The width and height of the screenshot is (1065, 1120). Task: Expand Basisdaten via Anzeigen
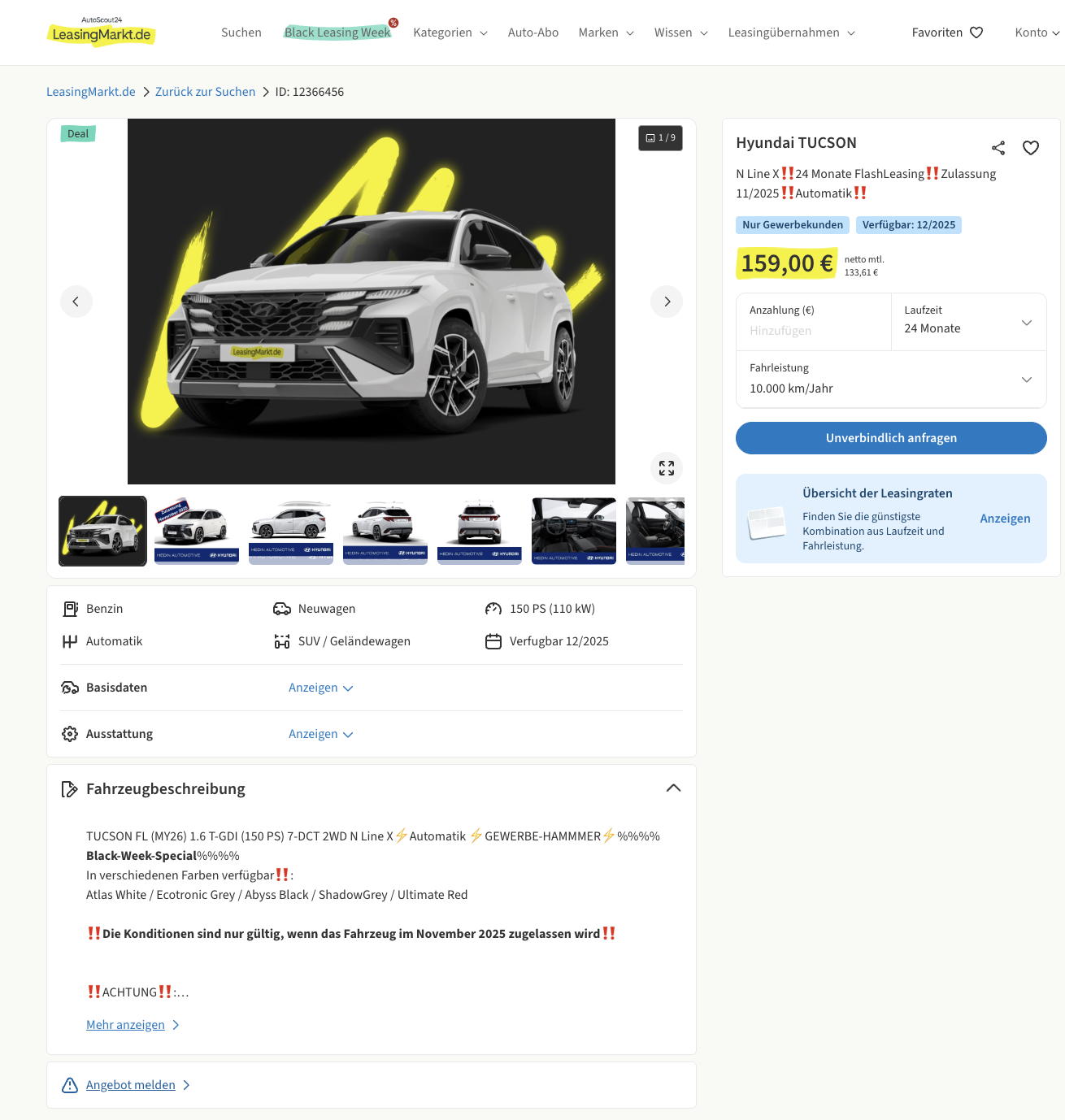tap(321, 688)
